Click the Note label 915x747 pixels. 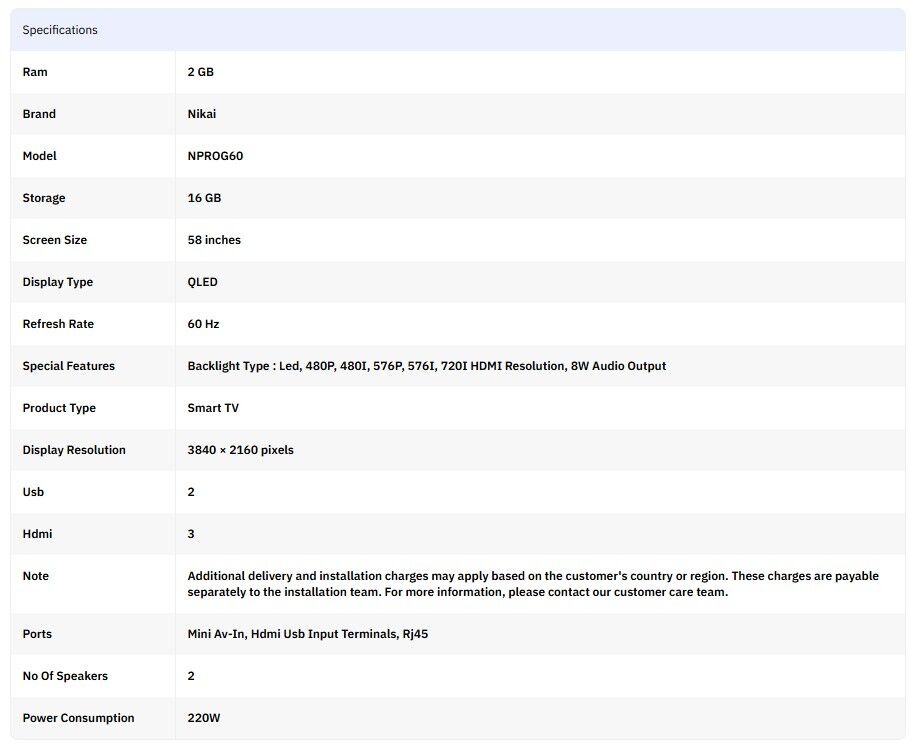point(36,576)
